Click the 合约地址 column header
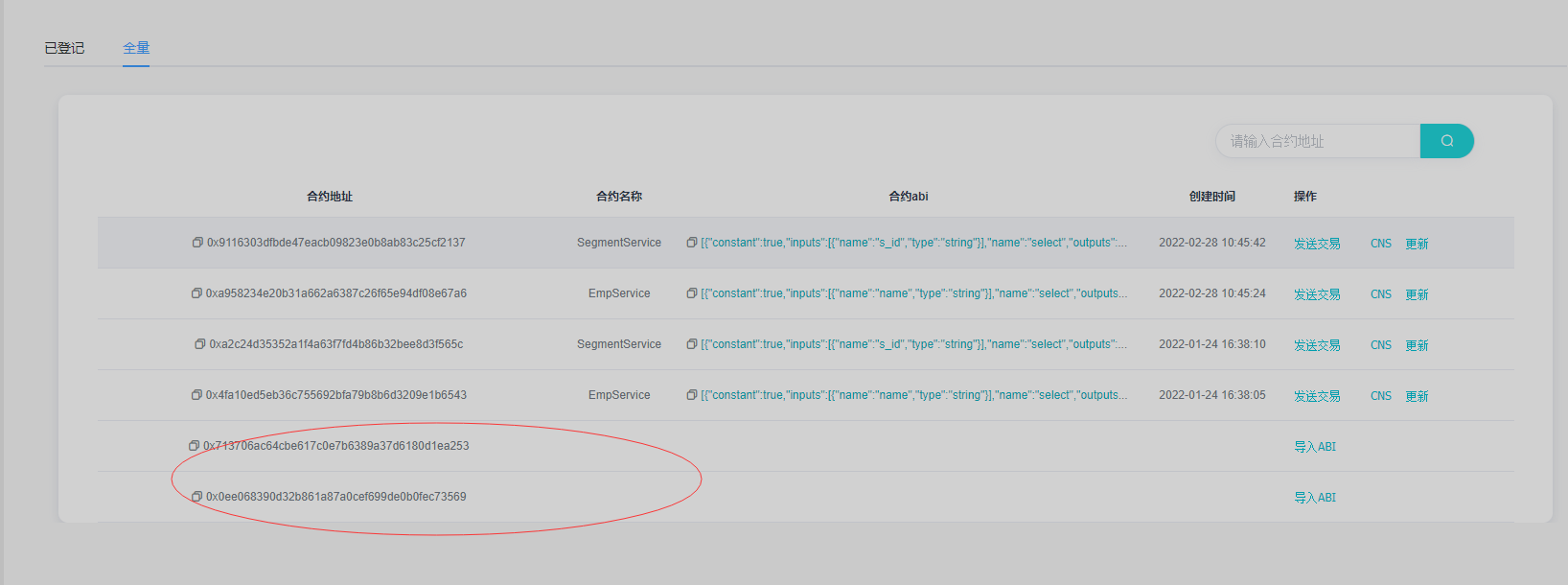The image size is (1568, 585). pos(330,197)
